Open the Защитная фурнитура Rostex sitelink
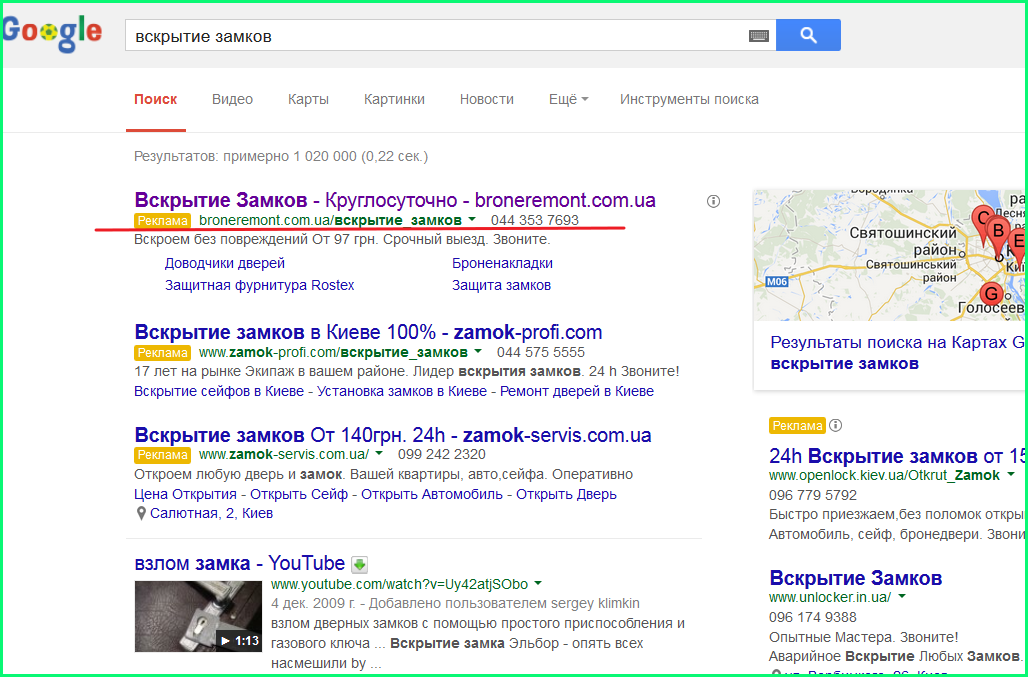 [x=260, y=286]
